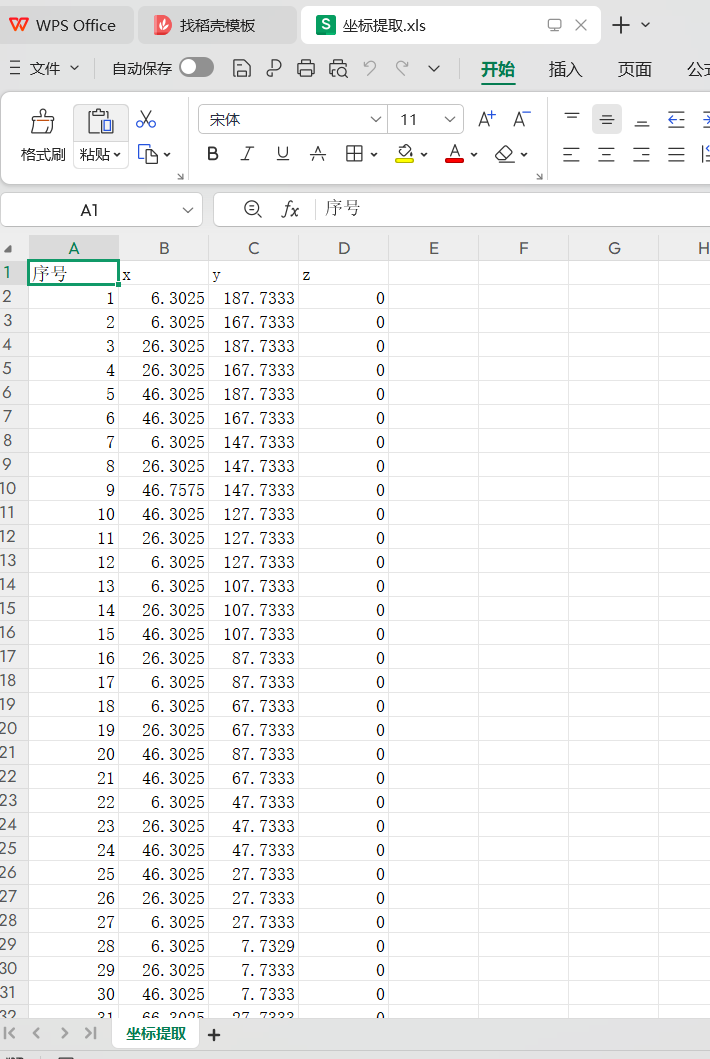This screenshot has width=710, height=1059.
Task: Click the scissors Cut icon
Action: point(146,119)
